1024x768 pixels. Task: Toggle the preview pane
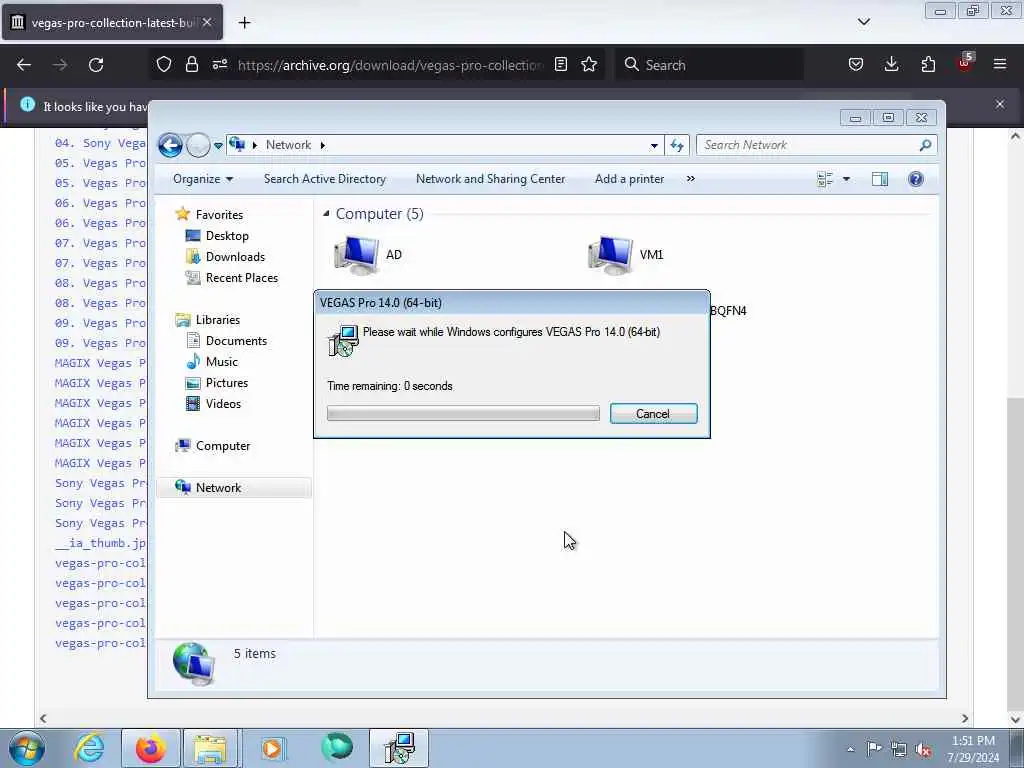click(x=880, y=179)
